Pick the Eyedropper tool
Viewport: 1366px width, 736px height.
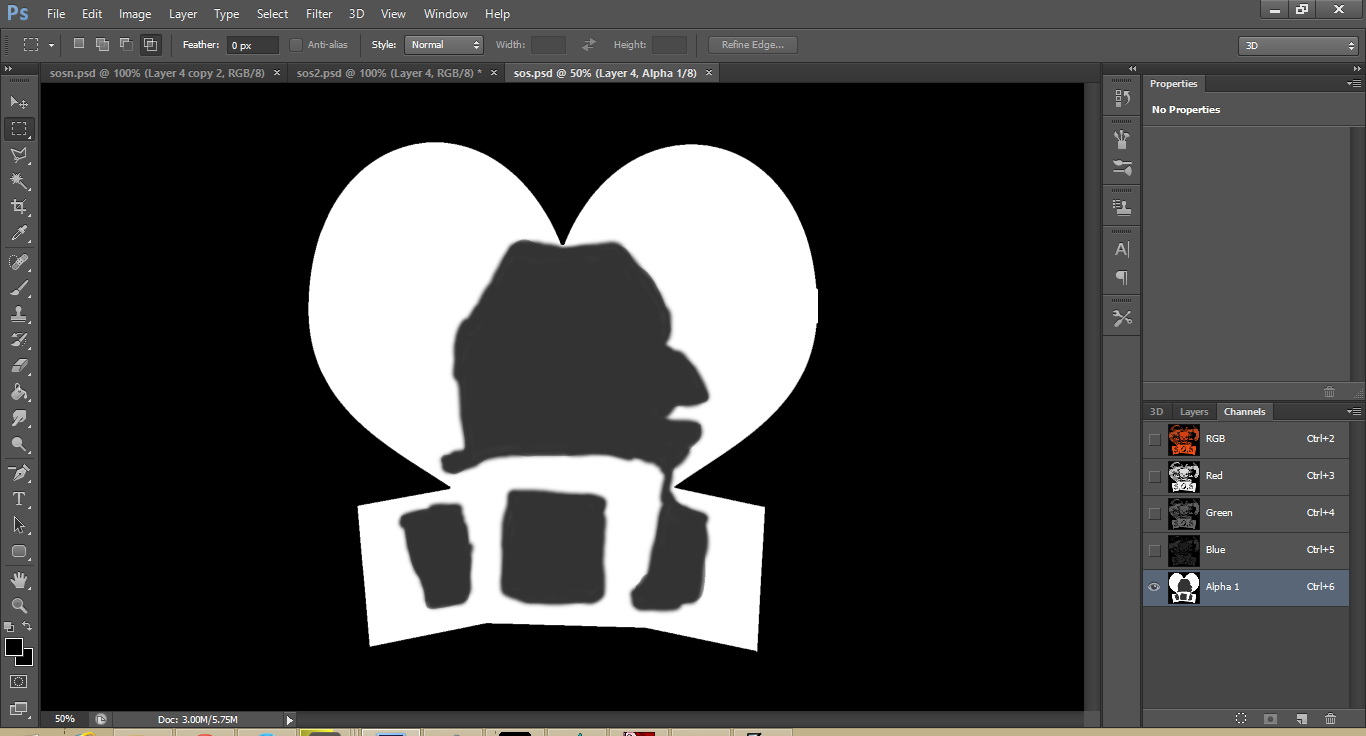pos(19,234)
